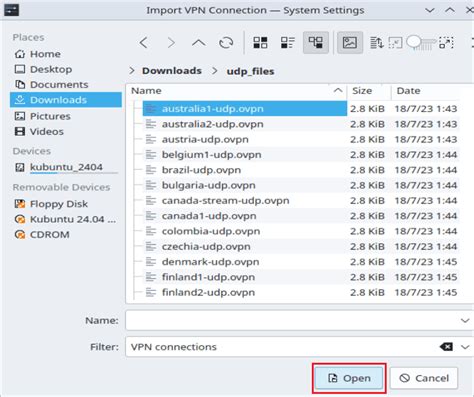Reload the current folder listing
Image resolution: width=474 pixels, height=397 pixels.
226,43
